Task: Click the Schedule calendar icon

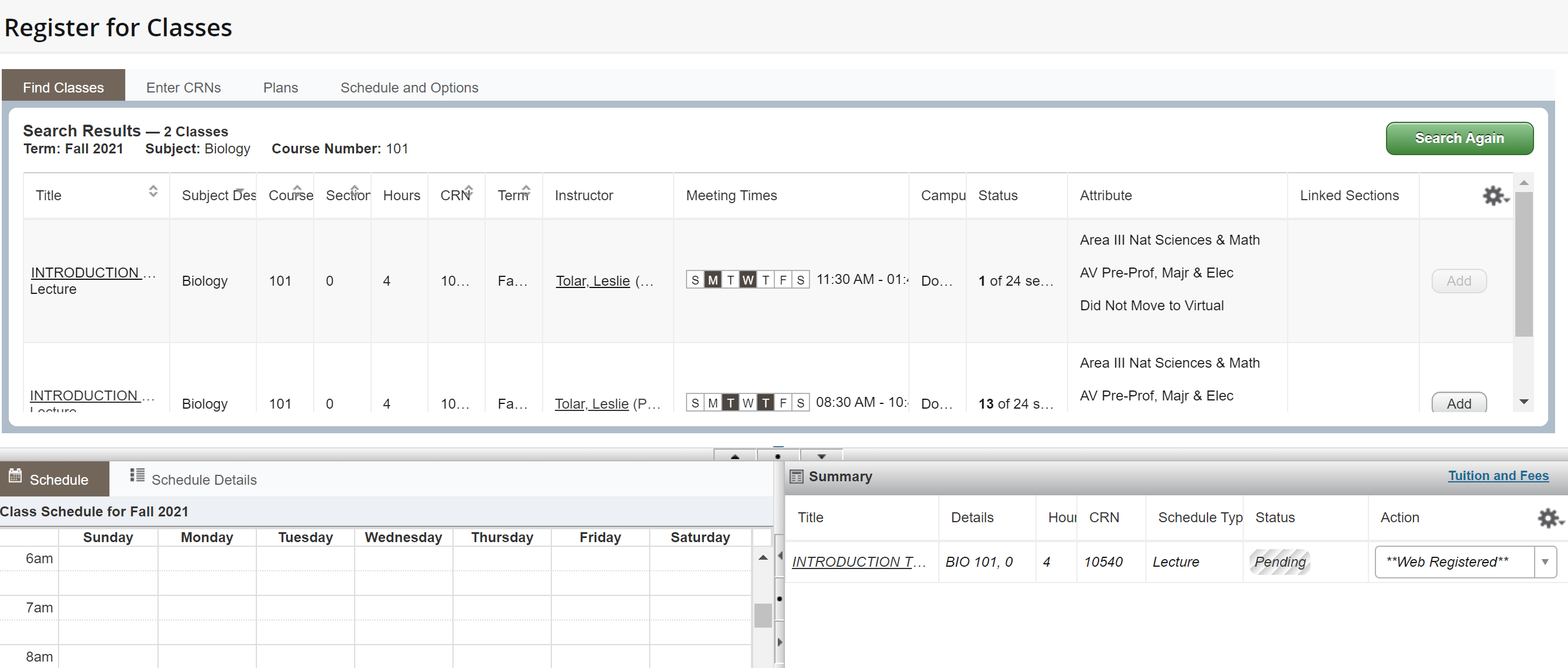Action: 15,475
